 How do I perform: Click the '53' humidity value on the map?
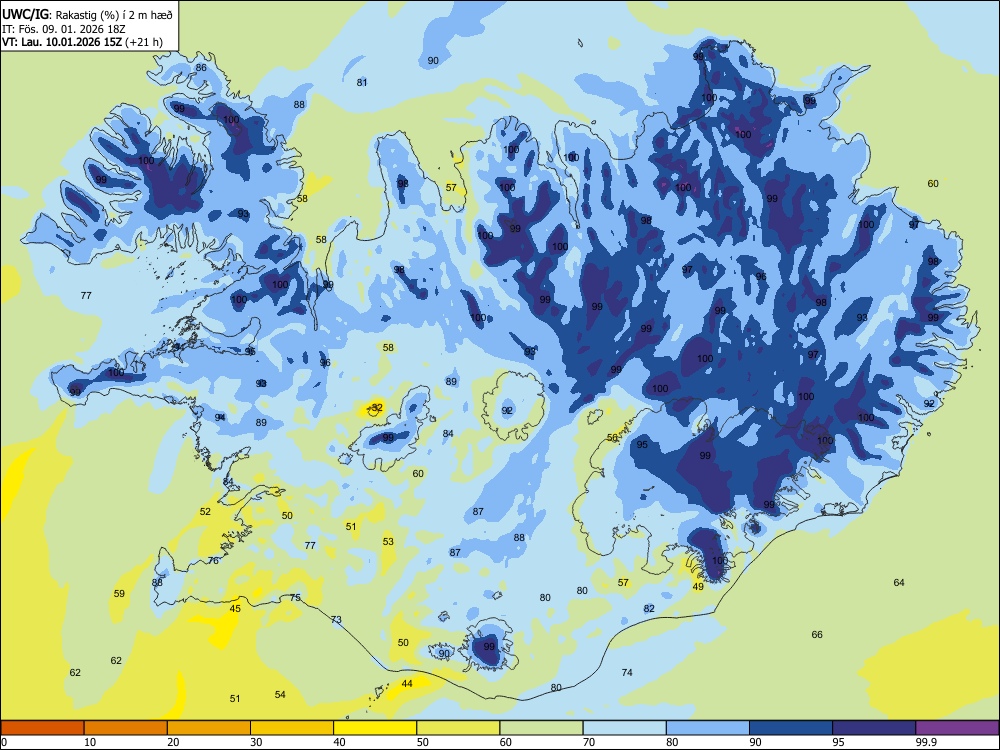click(x=388, y=541)
